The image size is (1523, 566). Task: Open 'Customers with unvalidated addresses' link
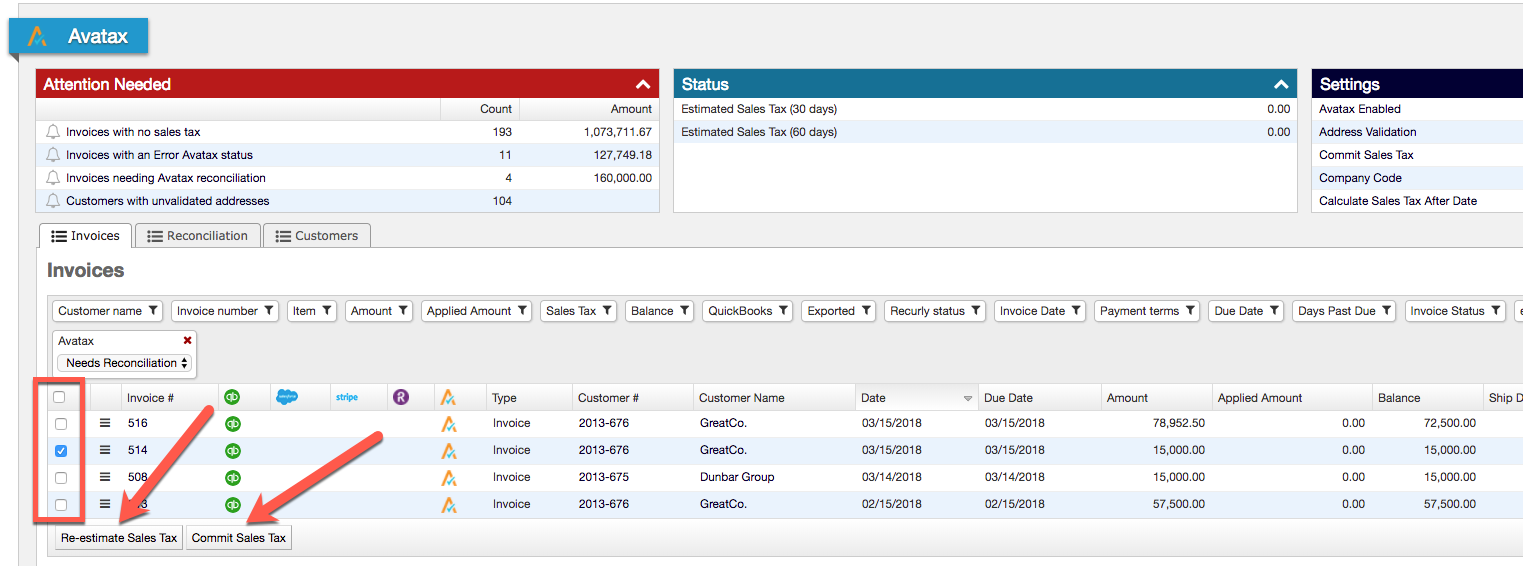coord(167,201)
